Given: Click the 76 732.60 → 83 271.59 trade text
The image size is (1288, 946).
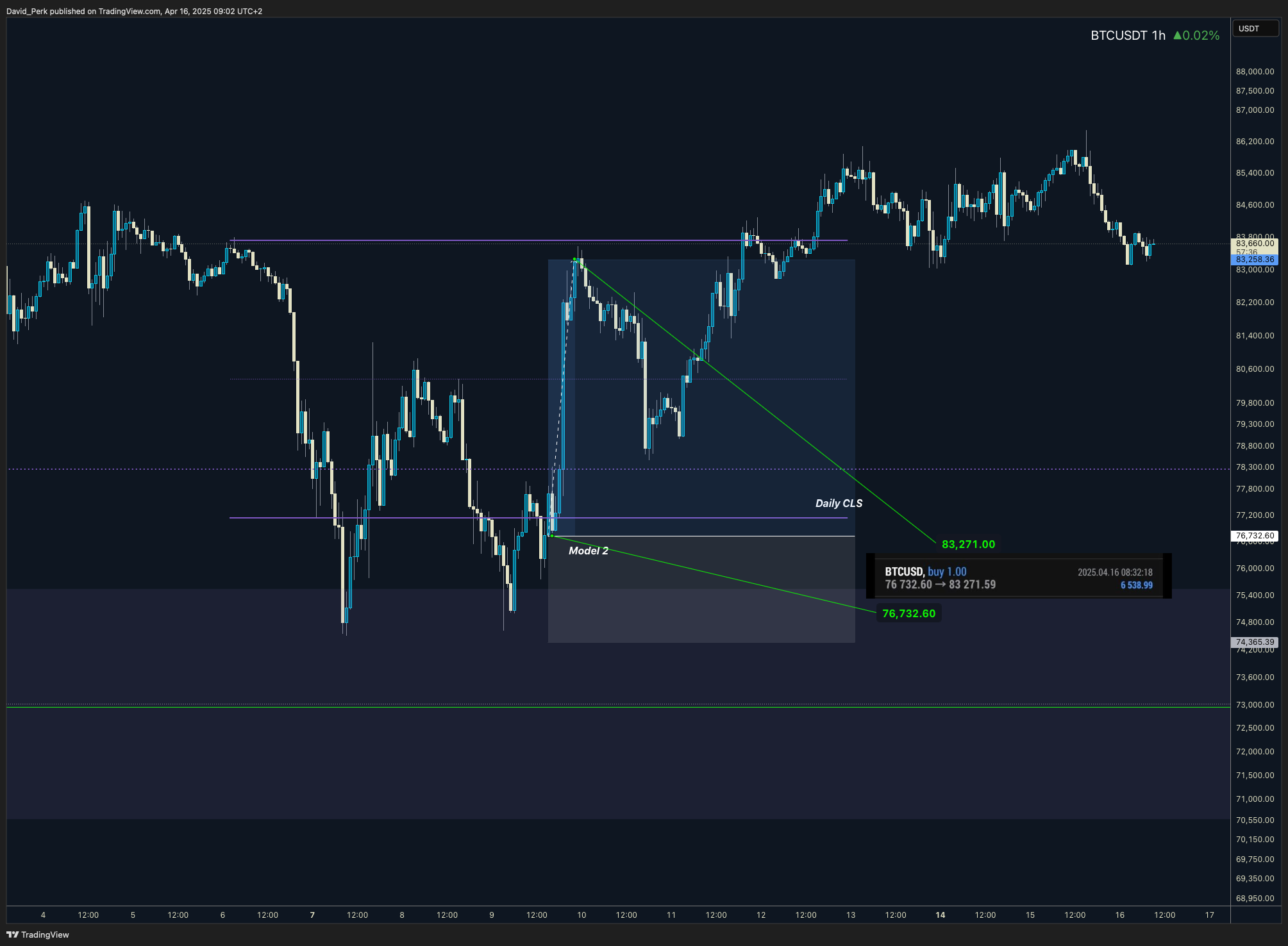Looking at the screenshot, I should (x=940, y=585).
